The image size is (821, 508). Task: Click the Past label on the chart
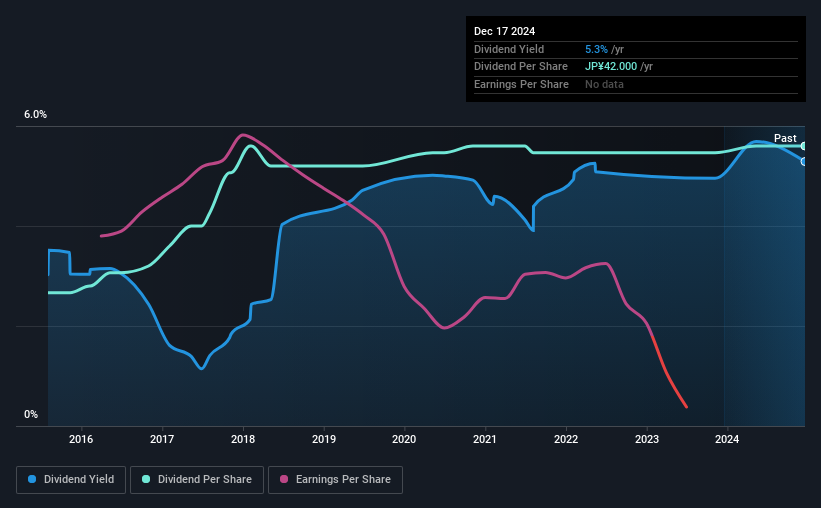[x=785, y=138]
